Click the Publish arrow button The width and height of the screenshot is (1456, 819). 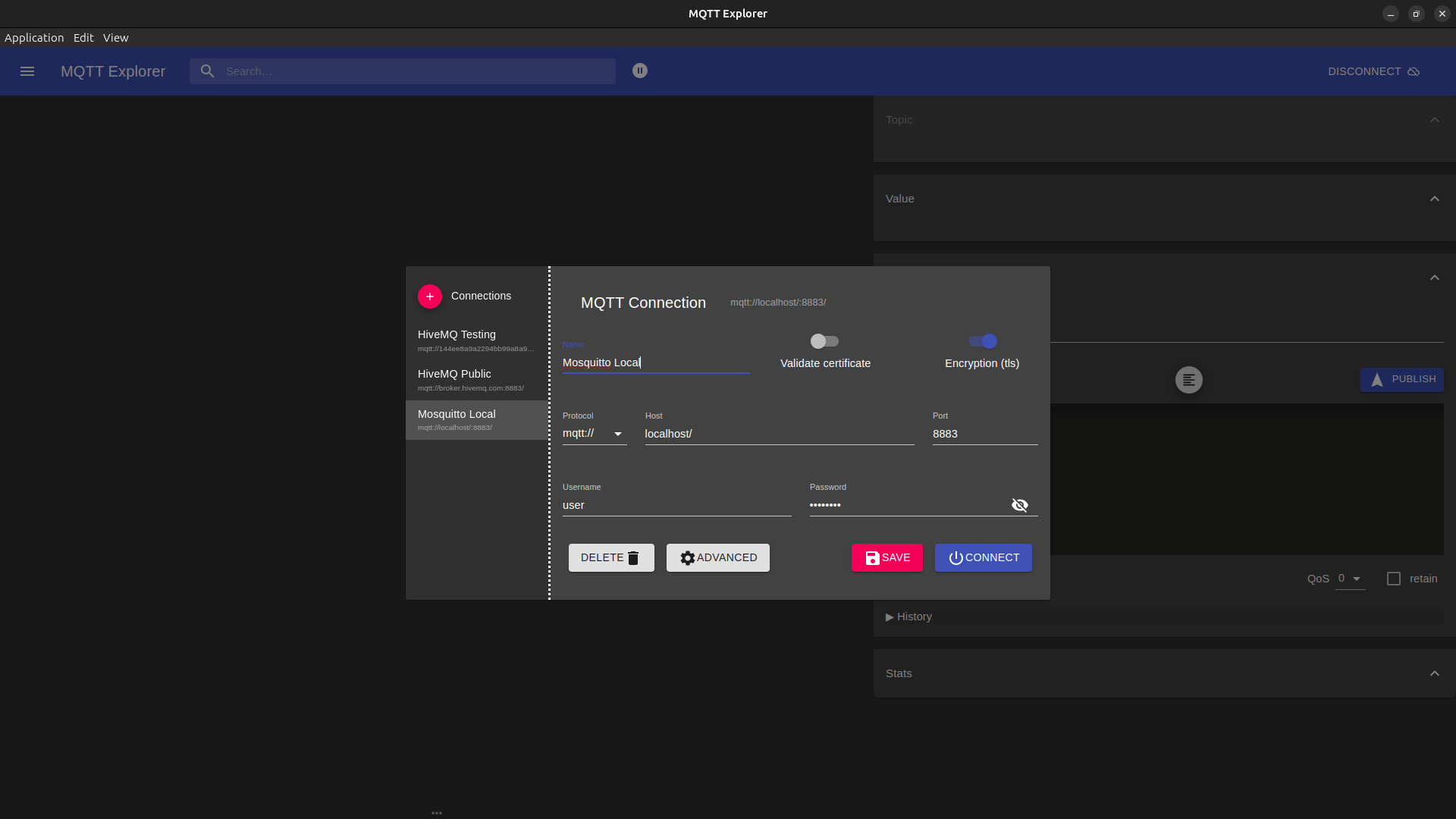(x=1401, y=379)
